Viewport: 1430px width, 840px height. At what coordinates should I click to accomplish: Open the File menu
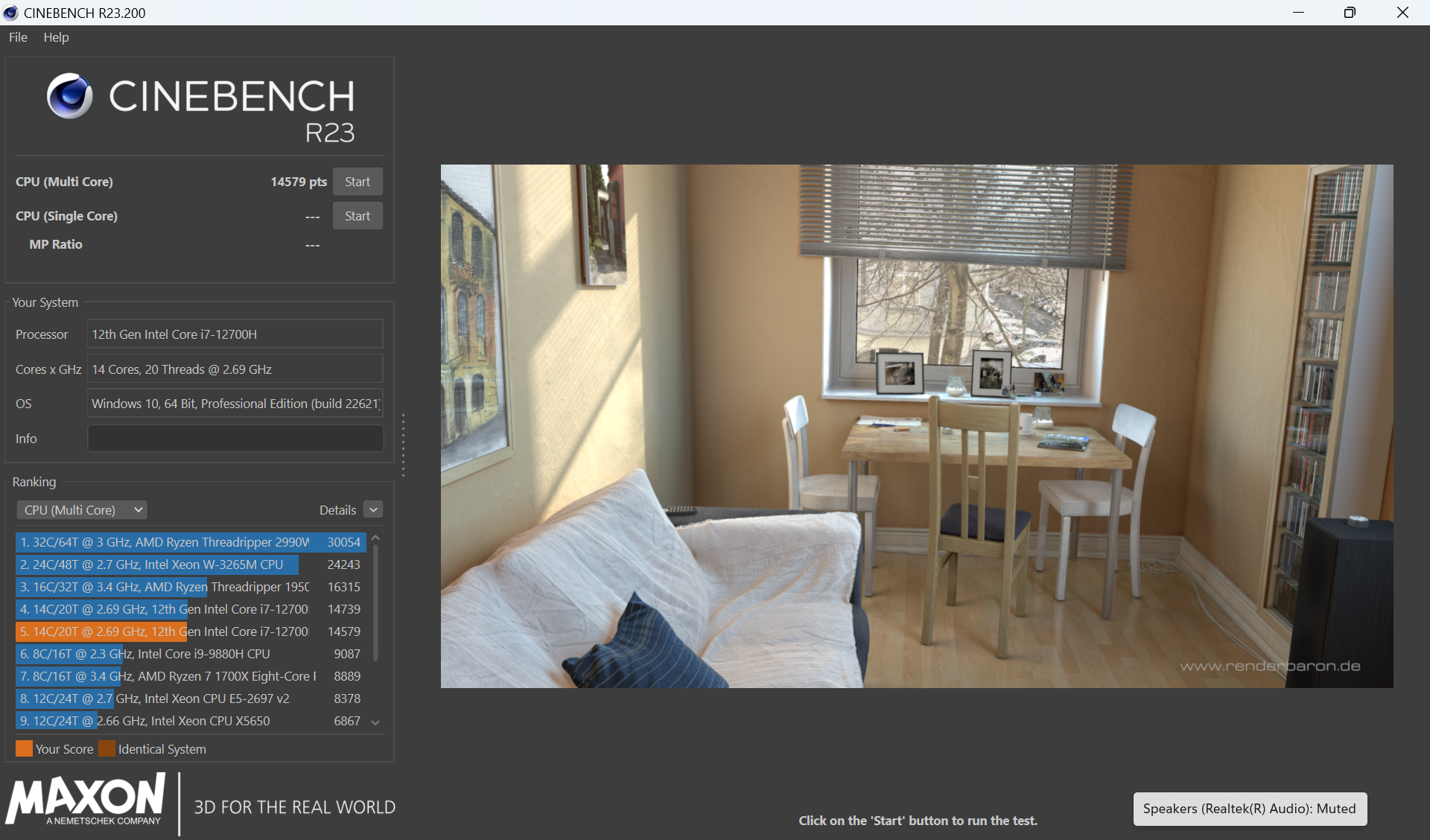point(18,37)
